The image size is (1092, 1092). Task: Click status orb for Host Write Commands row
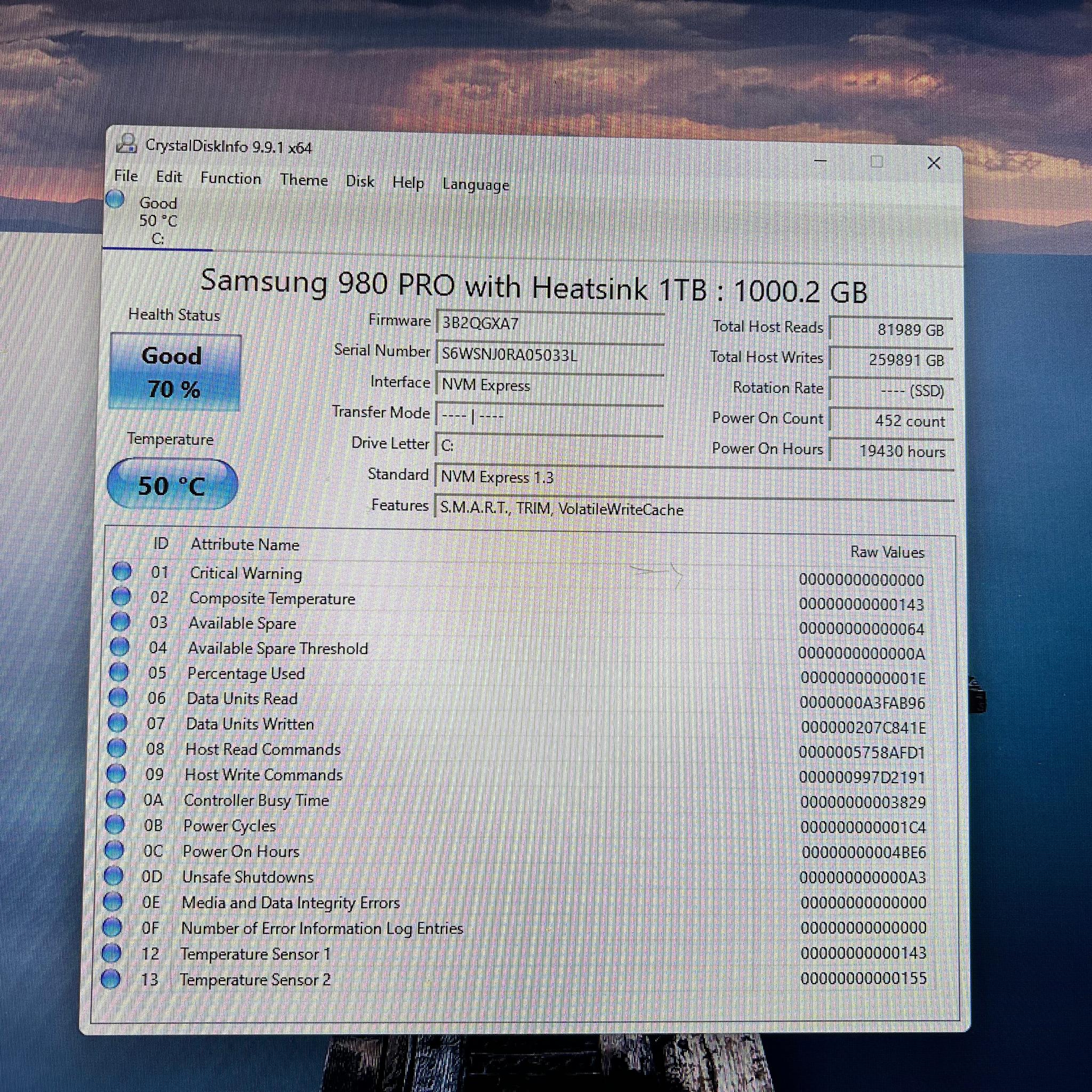click(116, 773)
